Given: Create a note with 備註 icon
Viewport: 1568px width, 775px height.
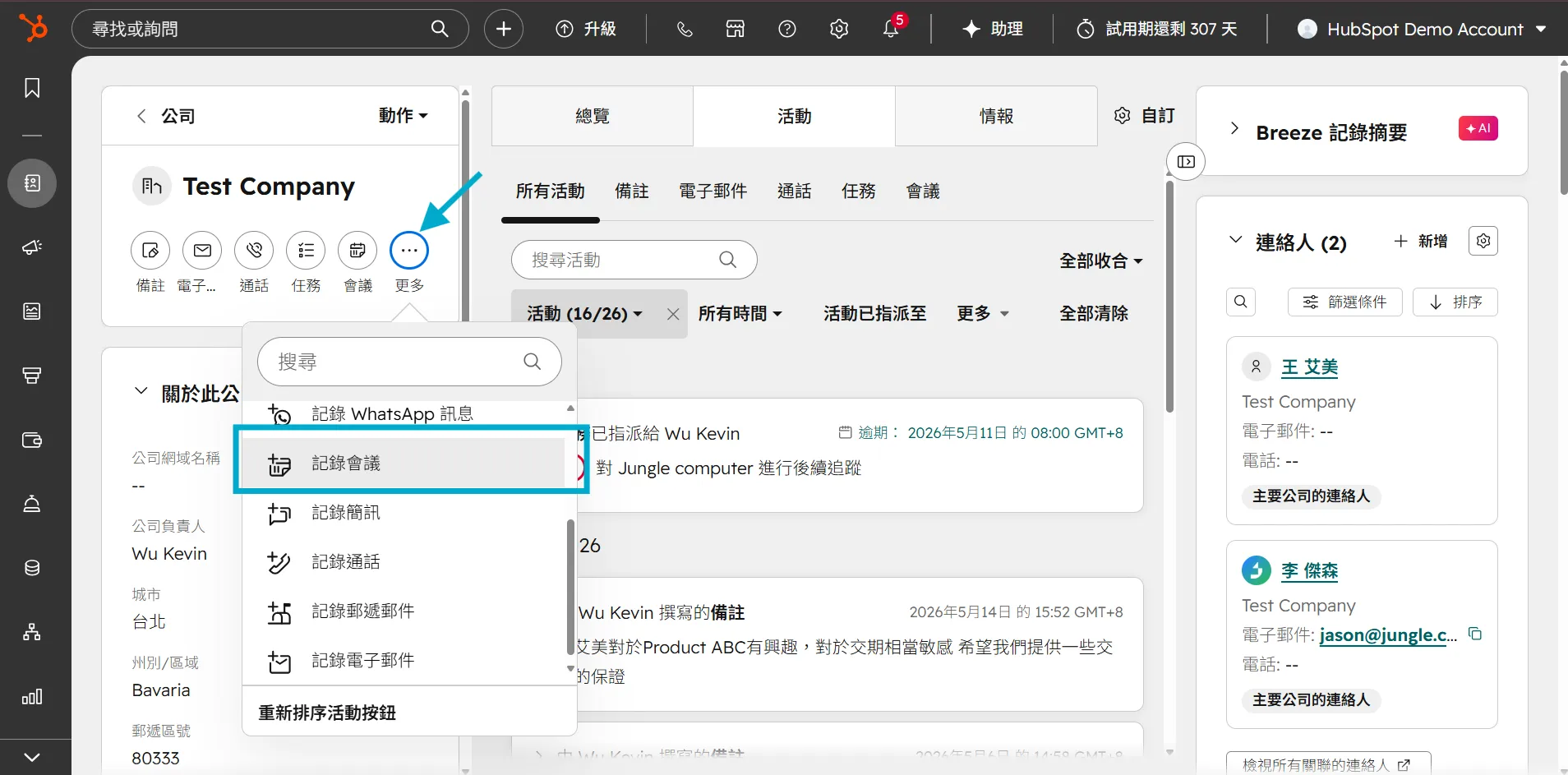Looking at the screenshot, I should tap(150, 250).
